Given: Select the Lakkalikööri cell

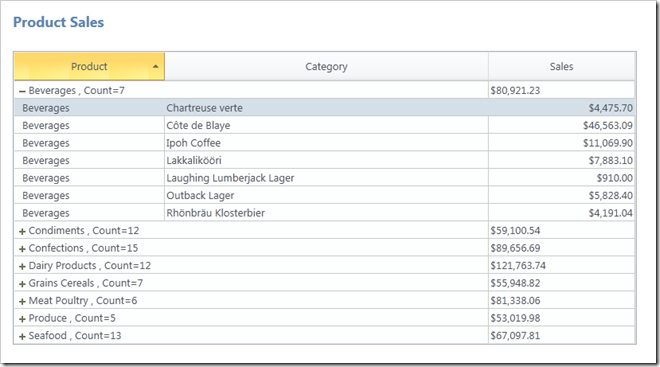Looking at the screenshot, I should [326, 160].
